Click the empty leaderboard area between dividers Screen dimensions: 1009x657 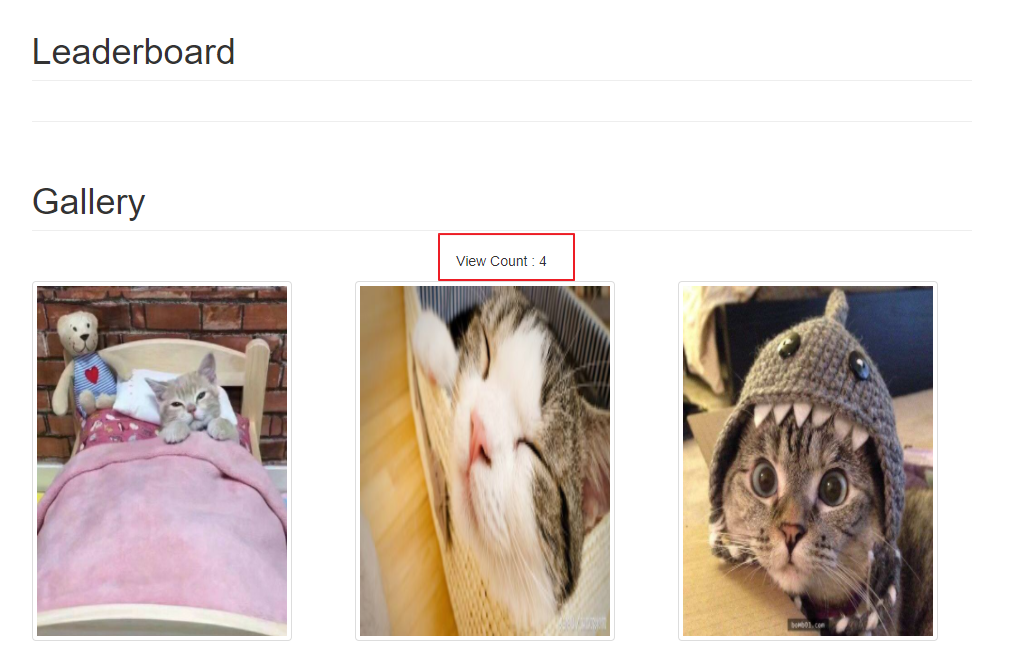pyautogui.click(x=502, y=101)
